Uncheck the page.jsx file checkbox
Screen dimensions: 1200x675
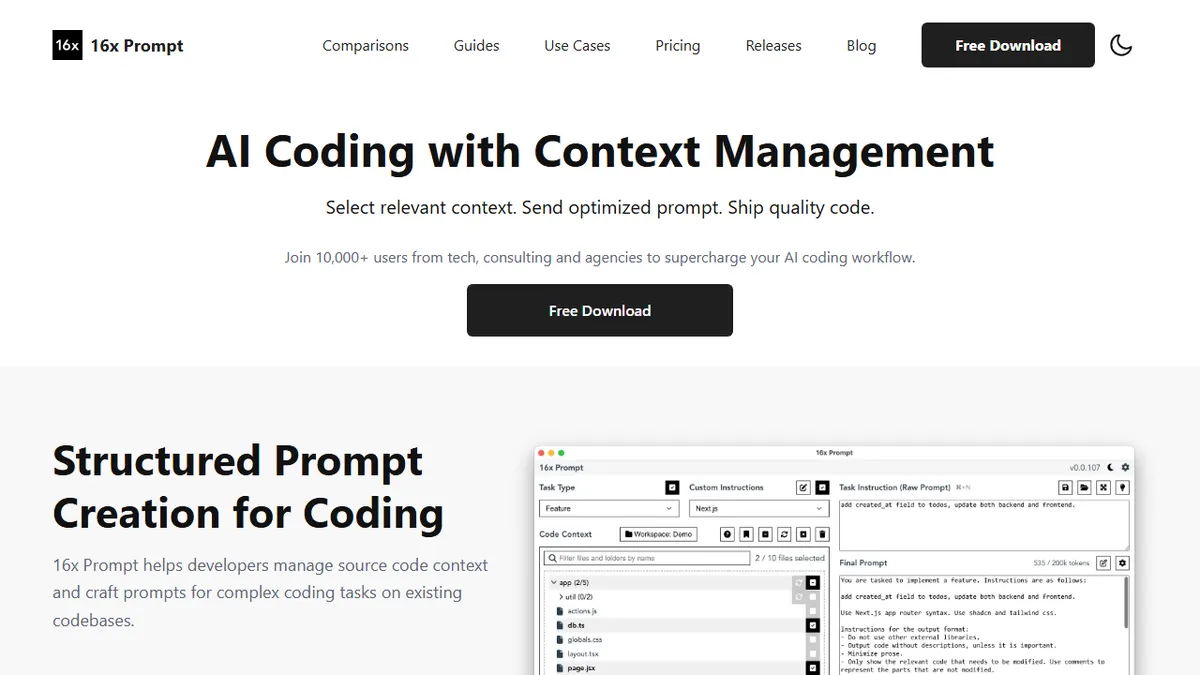(x=813, y=668)
